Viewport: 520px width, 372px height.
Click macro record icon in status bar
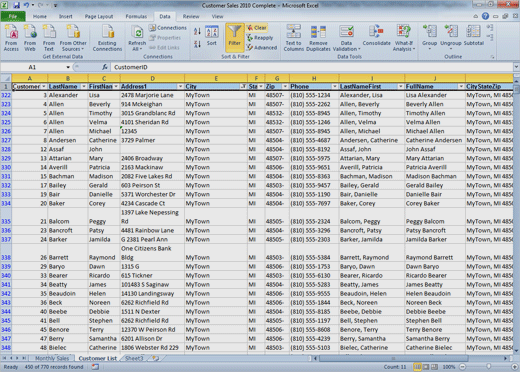[x=95, y=367]
